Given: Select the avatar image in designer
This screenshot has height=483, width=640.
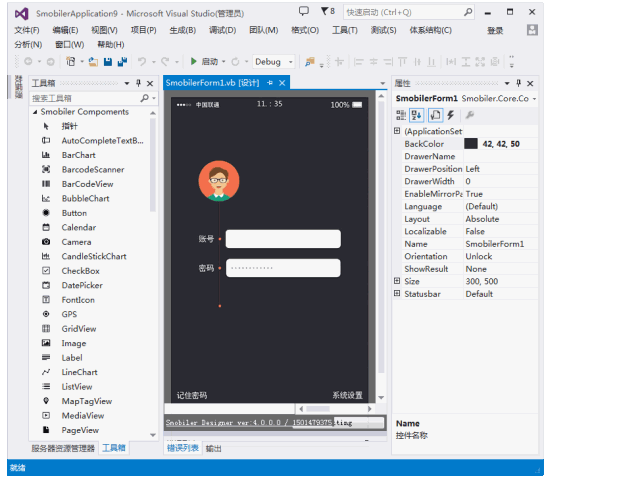Looking at the screenshot, I should pos(219,181).
